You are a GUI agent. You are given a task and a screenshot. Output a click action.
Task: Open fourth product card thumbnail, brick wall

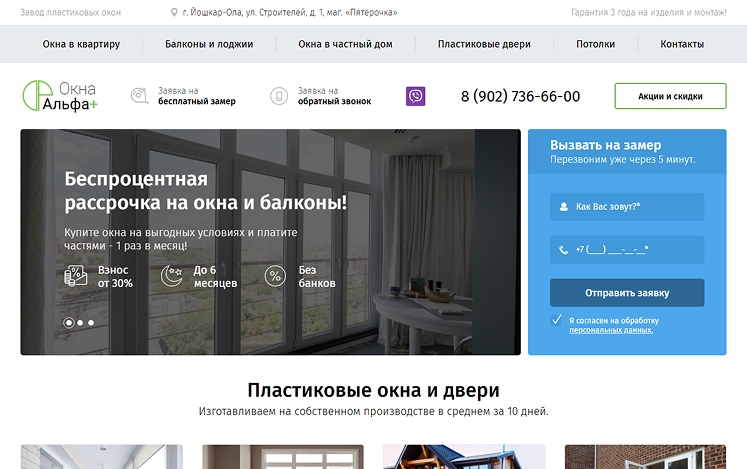(x=646, y=457)
